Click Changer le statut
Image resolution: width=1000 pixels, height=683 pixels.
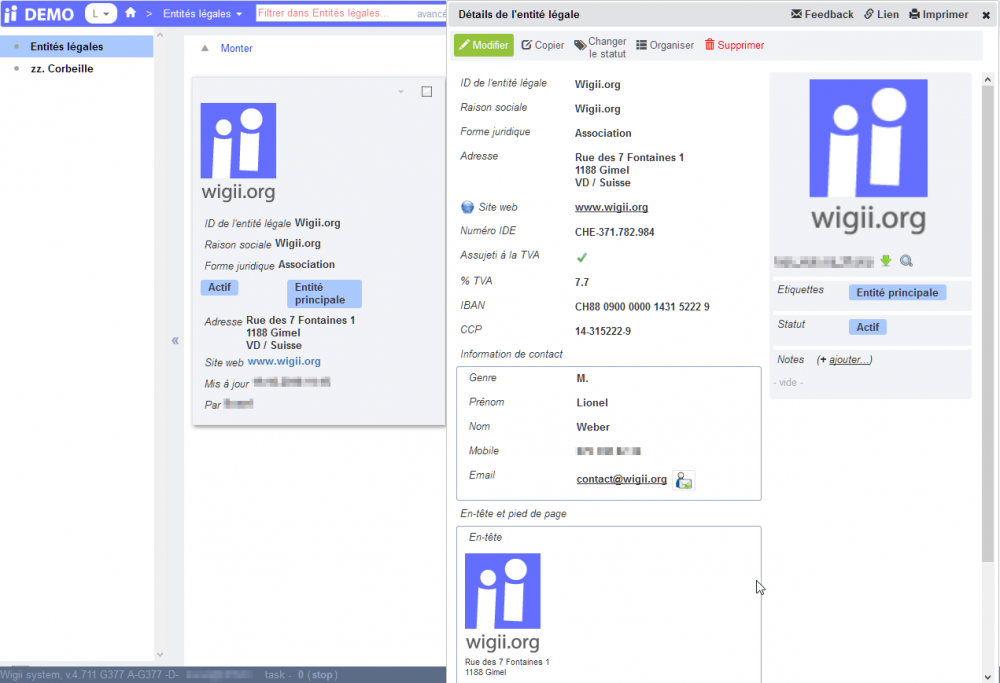tap(600, 47)
